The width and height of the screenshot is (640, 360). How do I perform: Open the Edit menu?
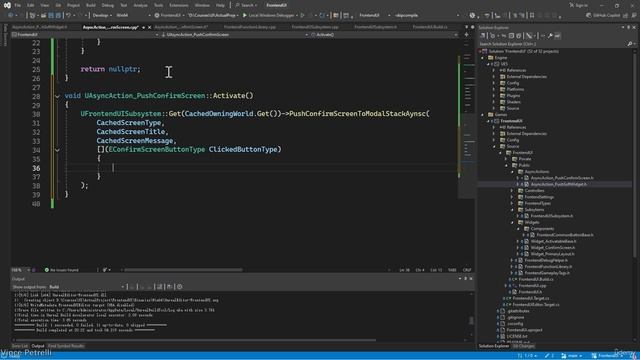click(x=31, y=5)
